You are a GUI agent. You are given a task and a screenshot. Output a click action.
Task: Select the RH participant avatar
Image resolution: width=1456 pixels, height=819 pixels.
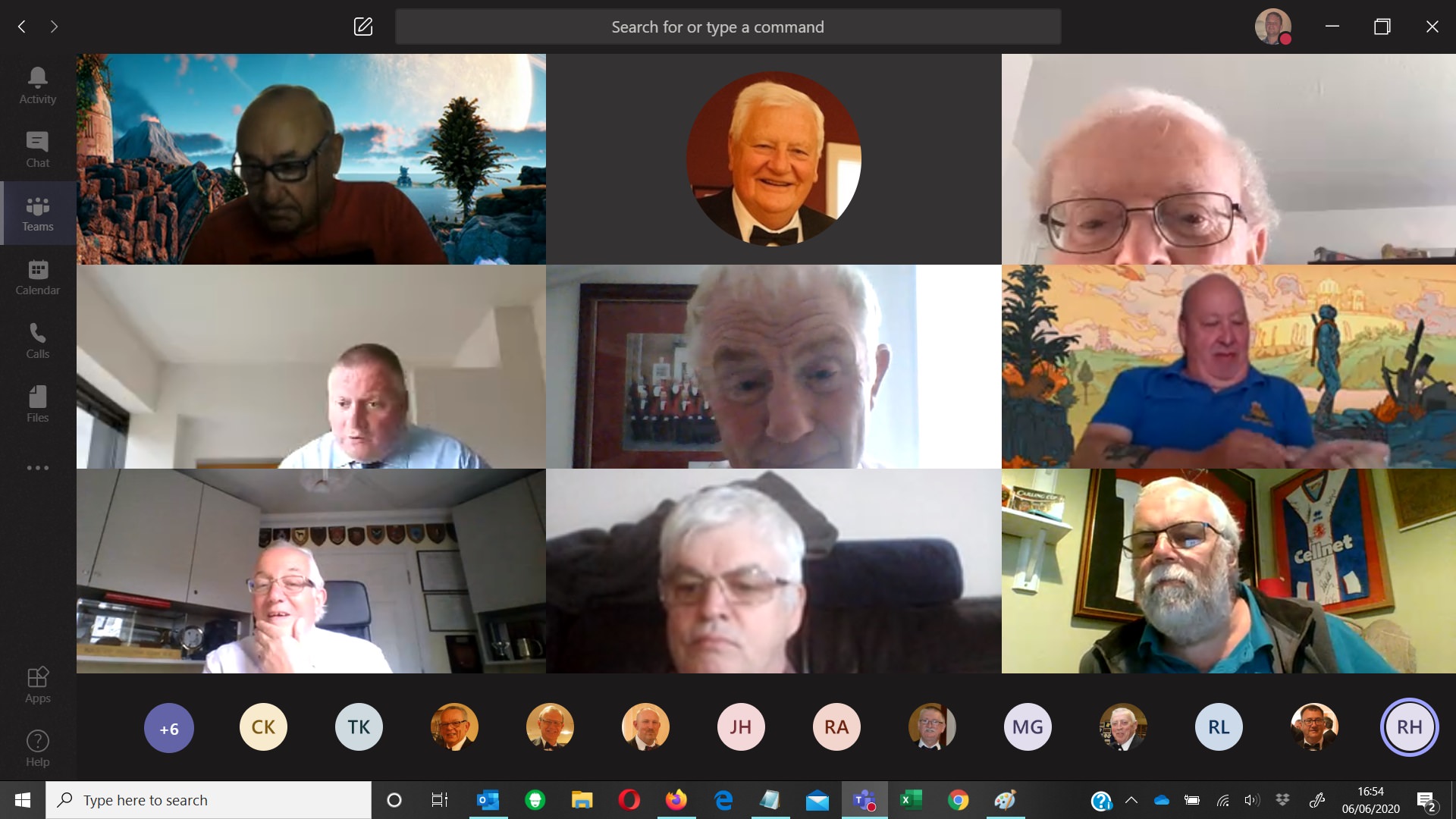[1409, 727]
